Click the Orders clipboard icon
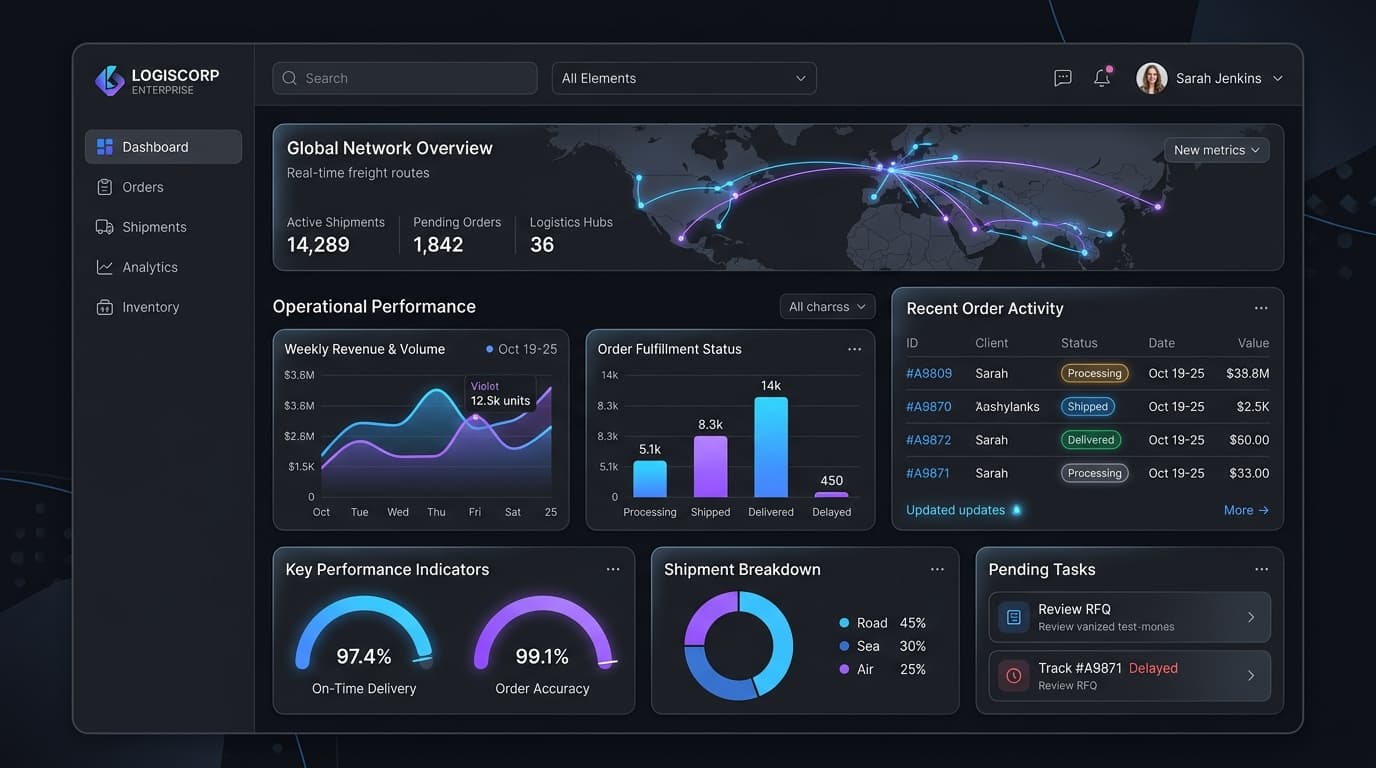 point(104,187)
